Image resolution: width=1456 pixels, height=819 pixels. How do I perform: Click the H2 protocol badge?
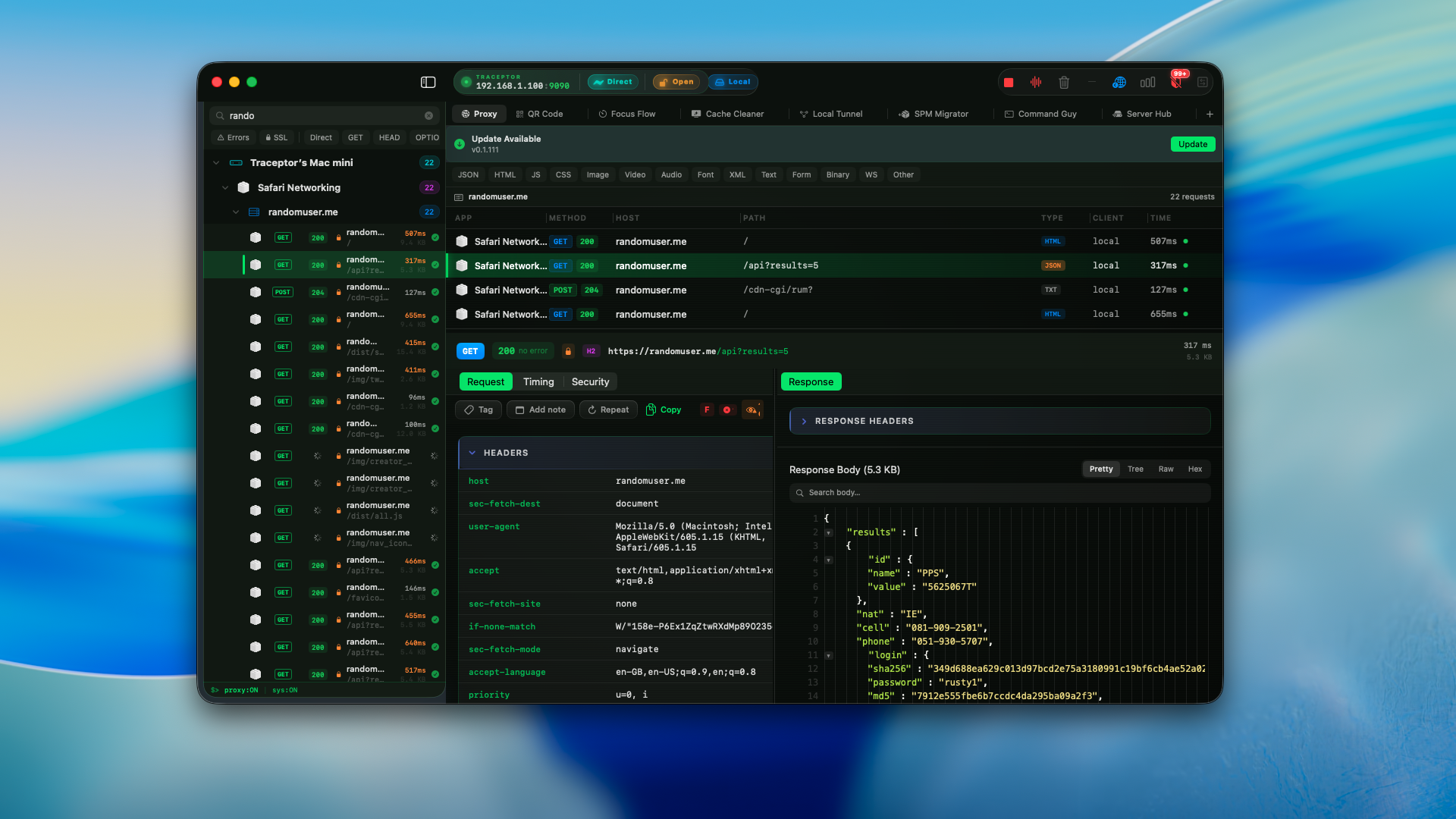click(591, 351)
